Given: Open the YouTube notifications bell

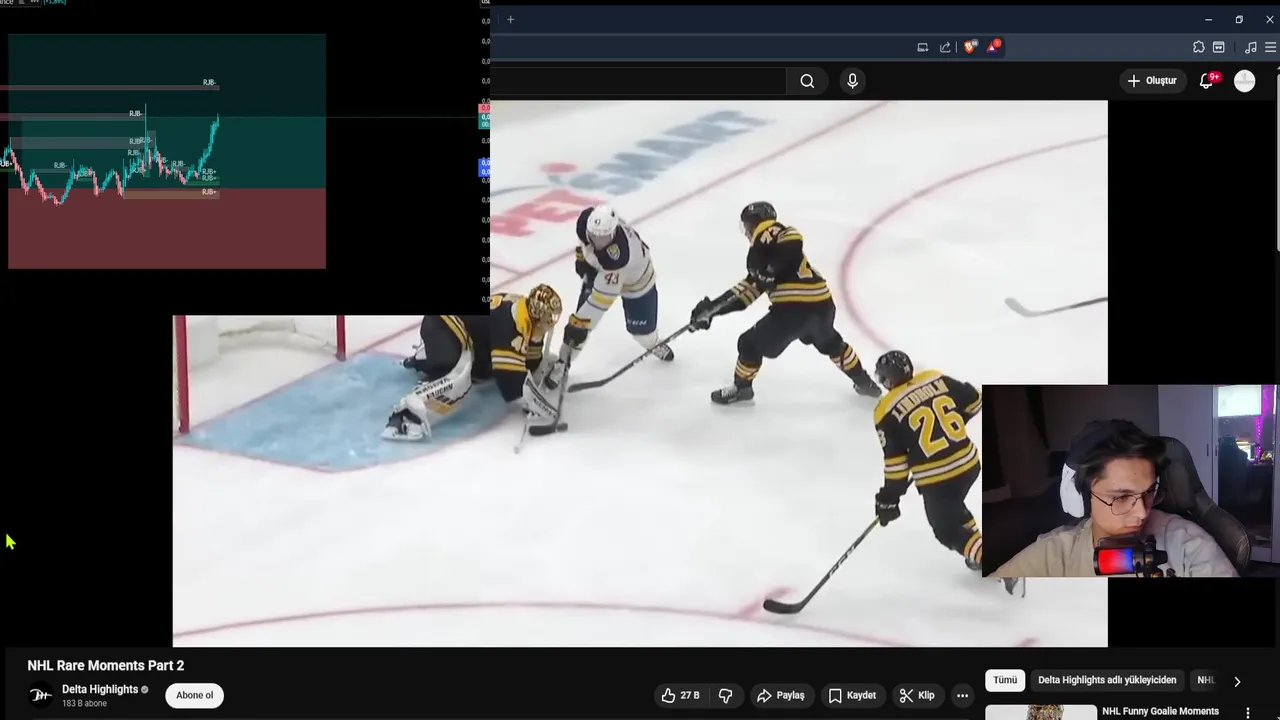Looking at the screenshot, I should coord(1206,81).
